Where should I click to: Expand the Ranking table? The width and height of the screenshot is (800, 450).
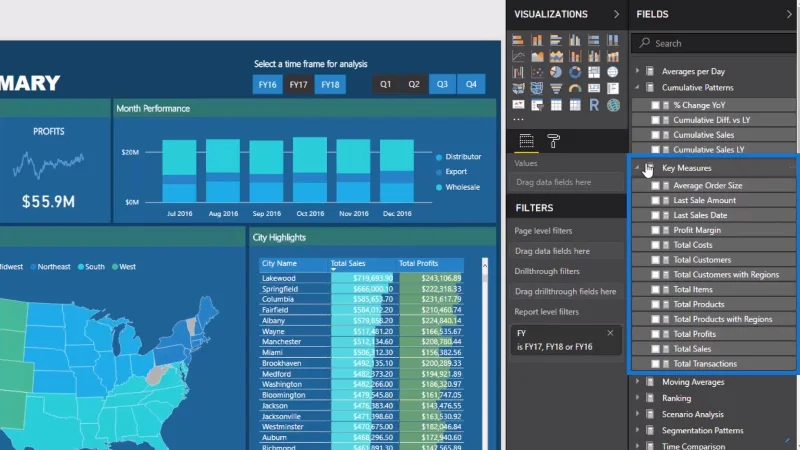tap(637, 397)
